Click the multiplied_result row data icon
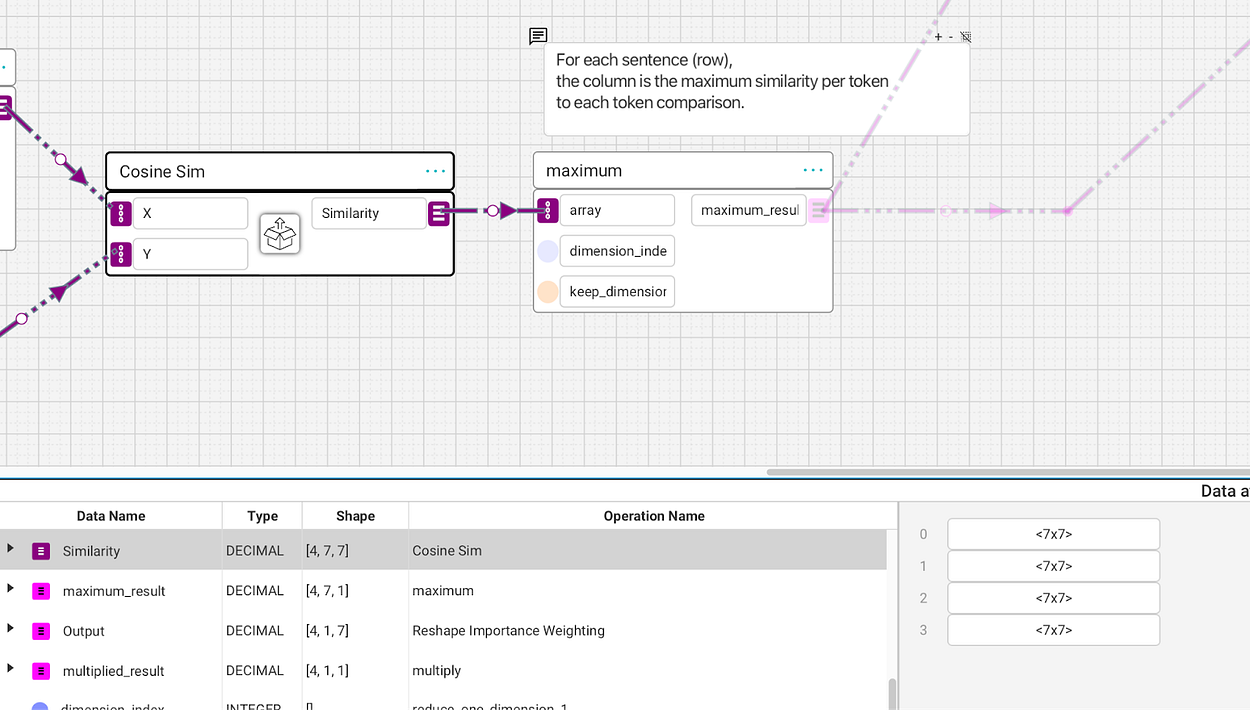The image size is (1250, 710). tap(41, 671)
